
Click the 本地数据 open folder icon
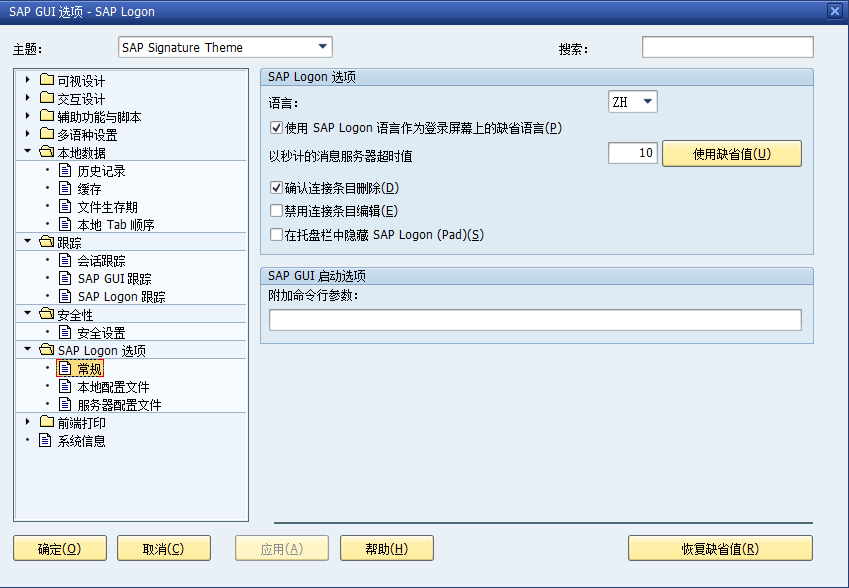point(47,152)
